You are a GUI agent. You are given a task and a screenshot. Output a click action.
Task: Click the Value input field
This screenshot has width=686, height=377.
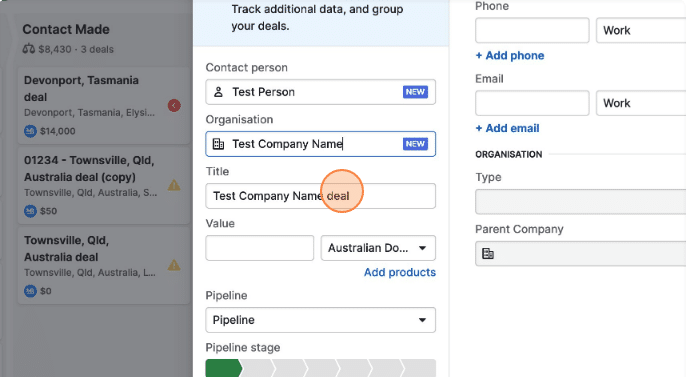260,248
